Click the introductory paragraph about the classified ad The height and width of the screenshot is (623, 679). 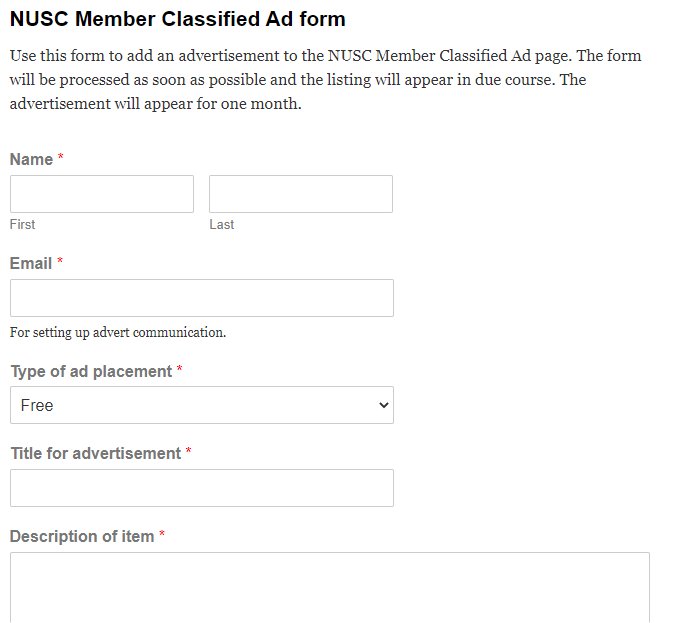tap(325, 79)
